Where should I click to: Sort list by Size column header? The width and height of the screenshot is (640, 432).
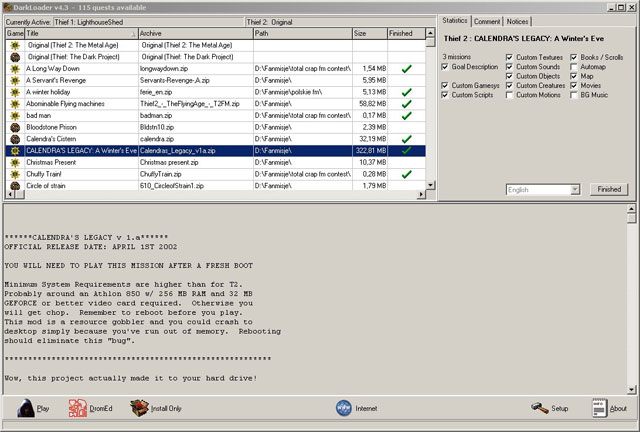370,33
